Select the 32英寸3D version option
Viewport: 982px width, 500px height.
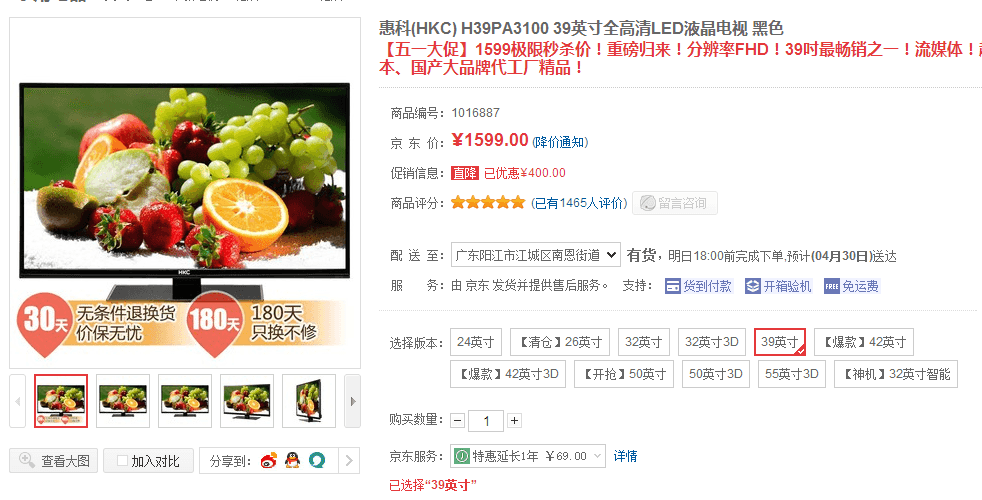(711, 342)
